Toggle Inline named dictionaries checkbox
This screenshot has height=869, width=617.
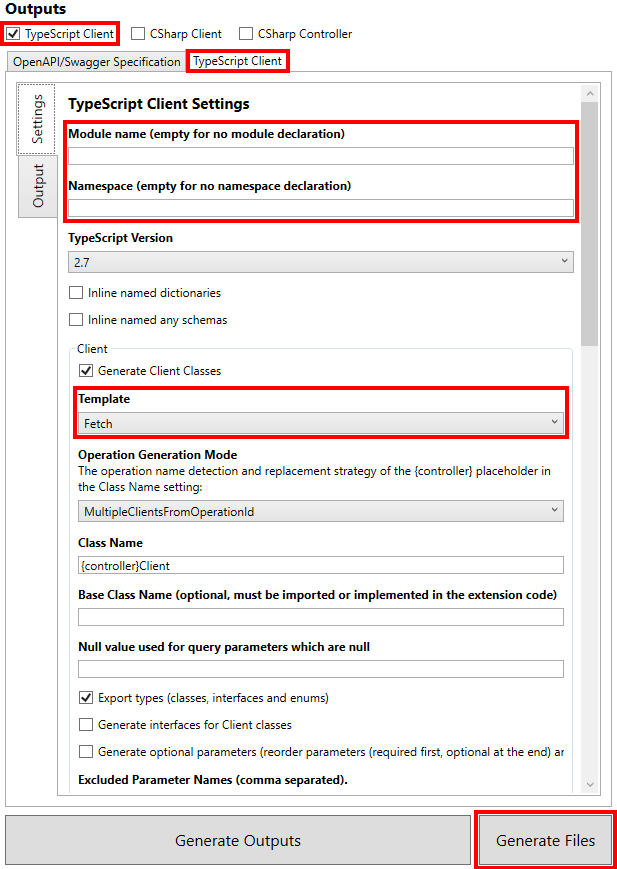click(76, 293)
